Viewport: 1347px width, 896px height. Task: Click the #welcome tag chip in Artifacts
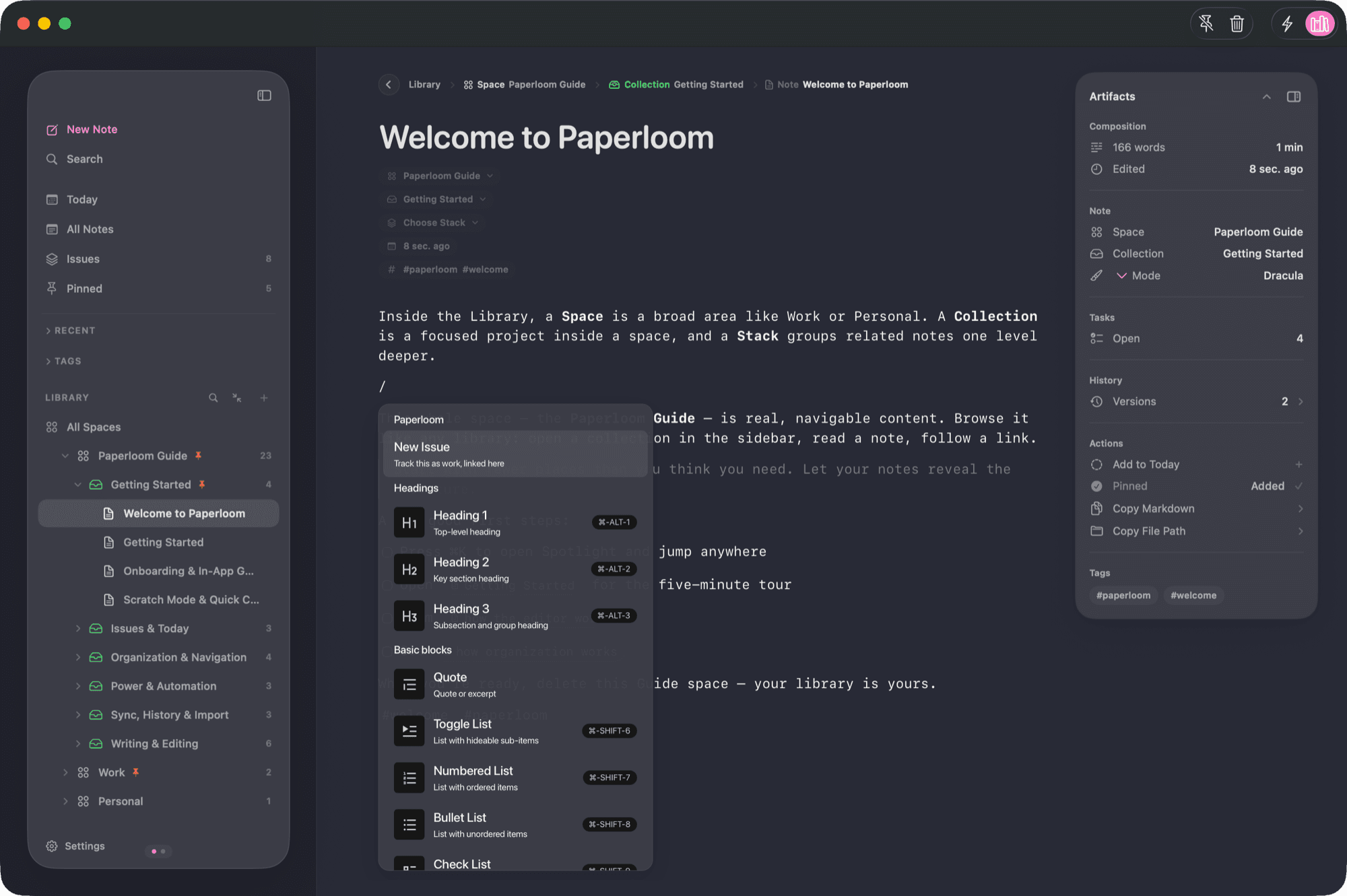1193,596
